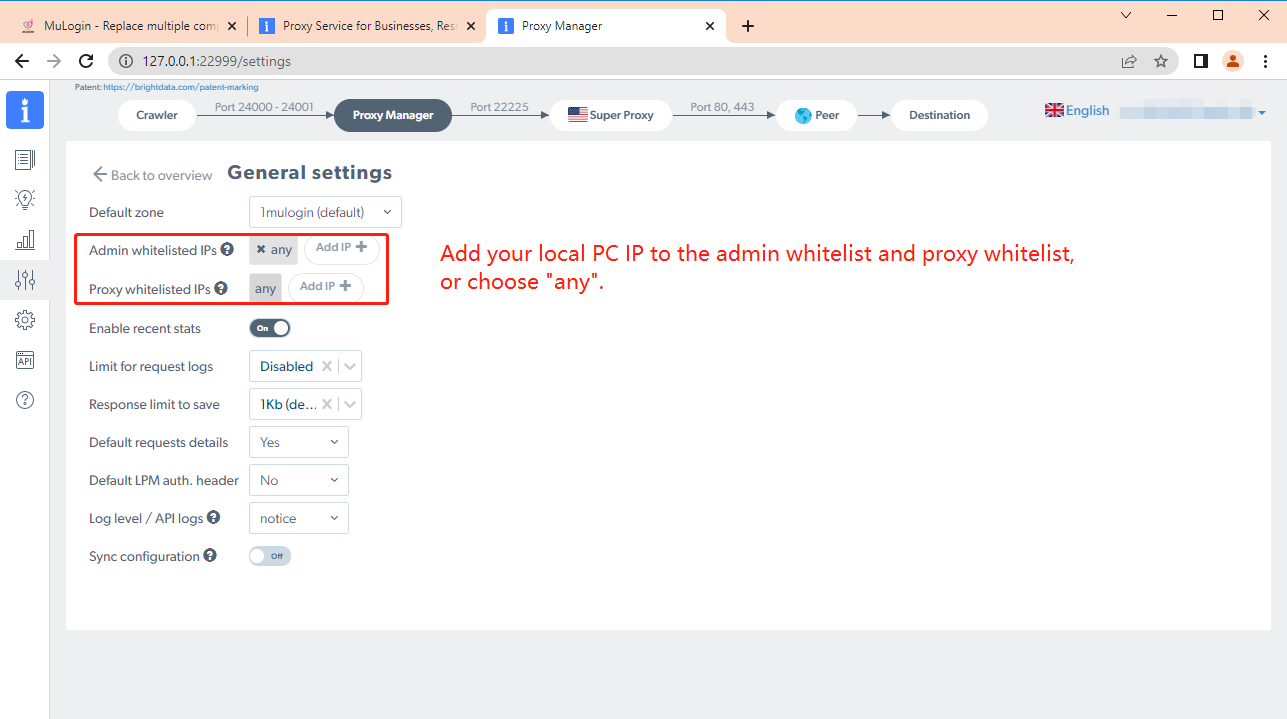Expand the Limit for request logs dropdown

pyautogui.click(x=349, y=366)
